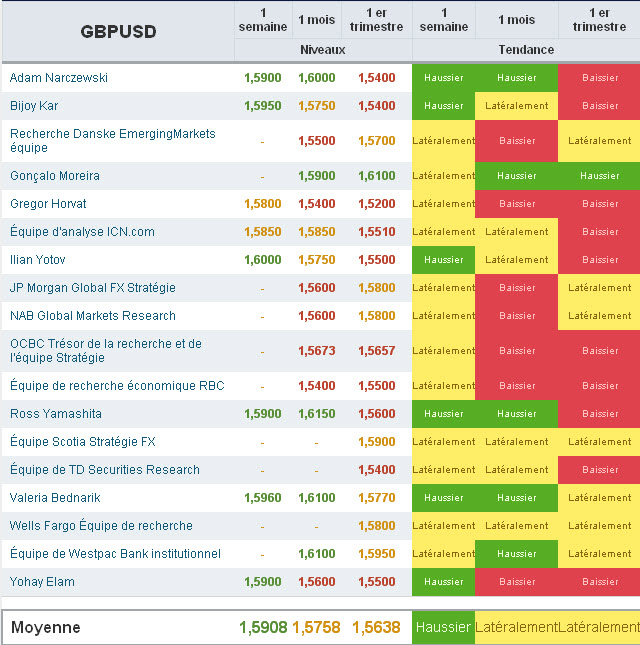Open Adam Narczewski analyst link
Image resolution: width=640 pixels, height=645 pixels.
pos(59,78)
